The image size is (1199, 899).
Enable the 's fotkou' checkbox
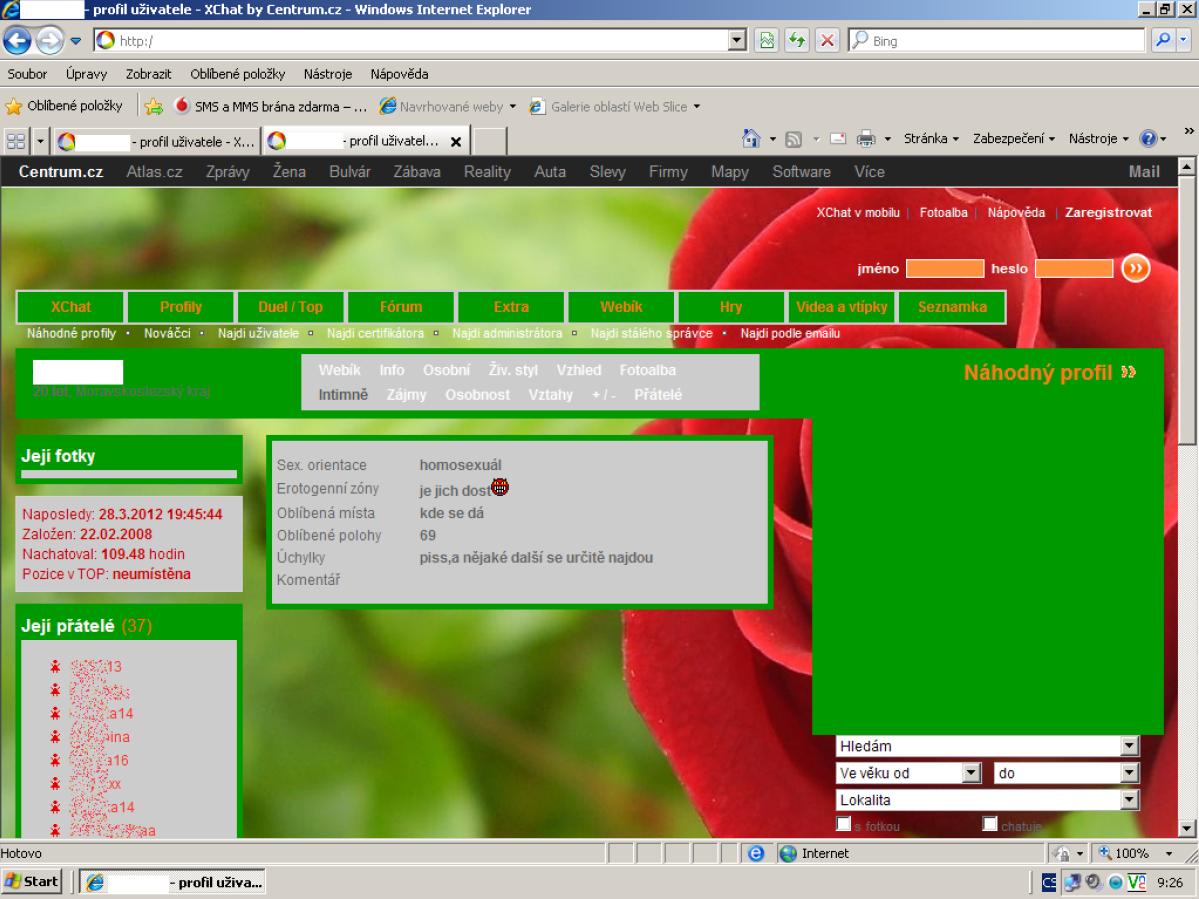844,824
